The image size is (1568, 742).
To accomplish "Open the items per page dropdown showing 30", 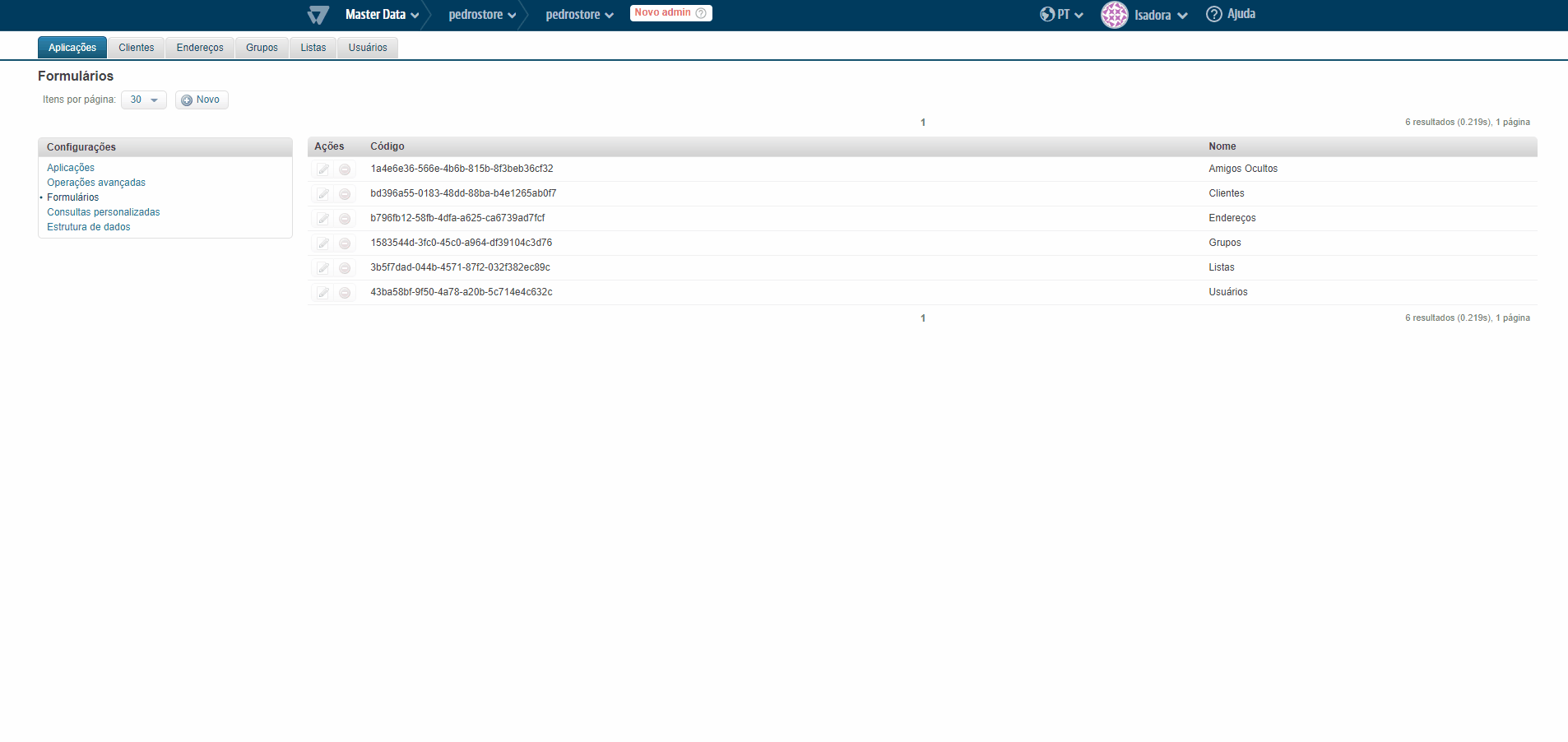I will (143, 100).
